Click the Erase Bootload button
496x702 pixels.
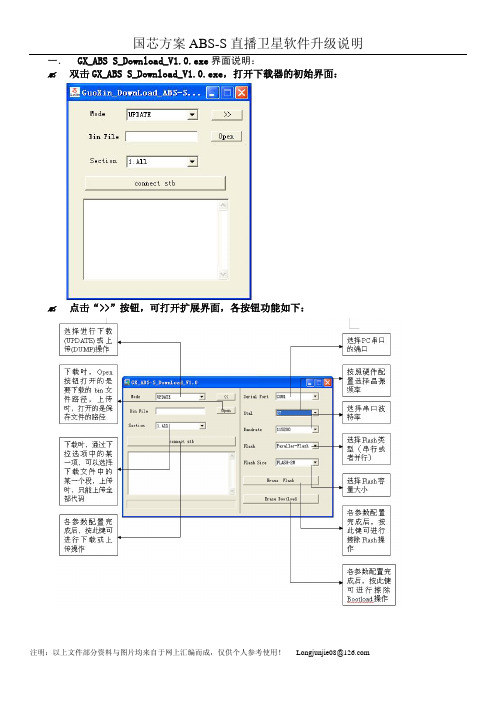point(281,499)
